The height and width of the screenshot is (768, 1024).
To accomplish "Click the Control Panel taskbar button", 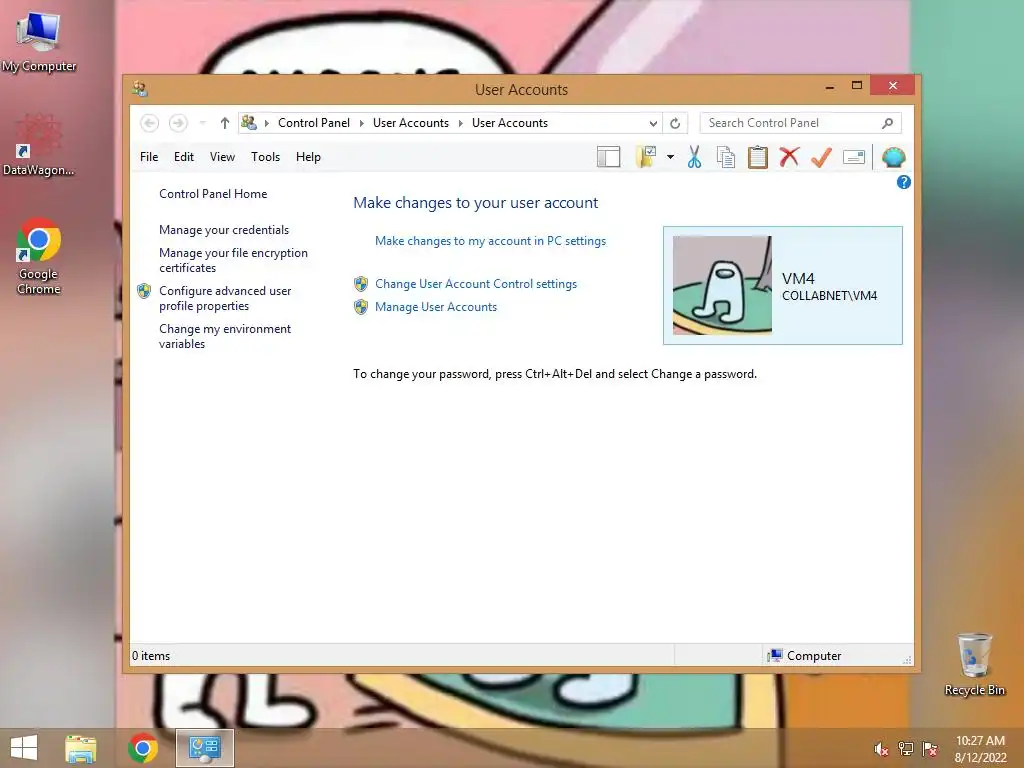I will pos(205,748).
